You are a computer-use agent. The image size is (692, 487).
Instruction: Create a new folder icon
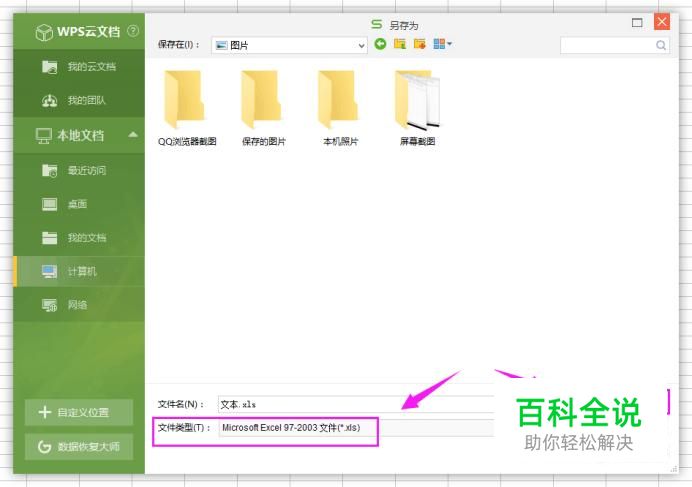[x=420, y=44]
